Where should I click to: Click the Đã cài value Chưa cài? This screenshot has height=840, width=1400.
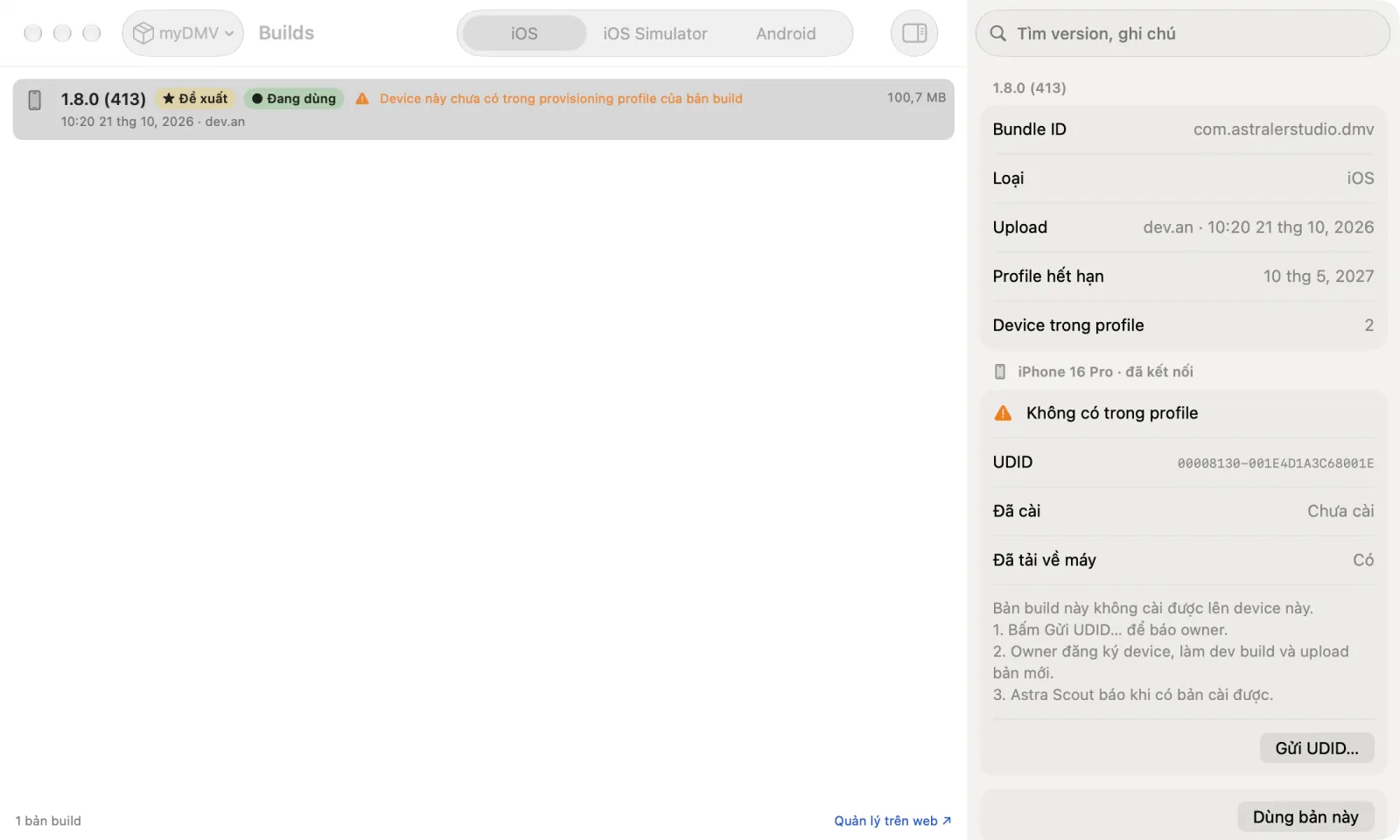pos(1340,511)
